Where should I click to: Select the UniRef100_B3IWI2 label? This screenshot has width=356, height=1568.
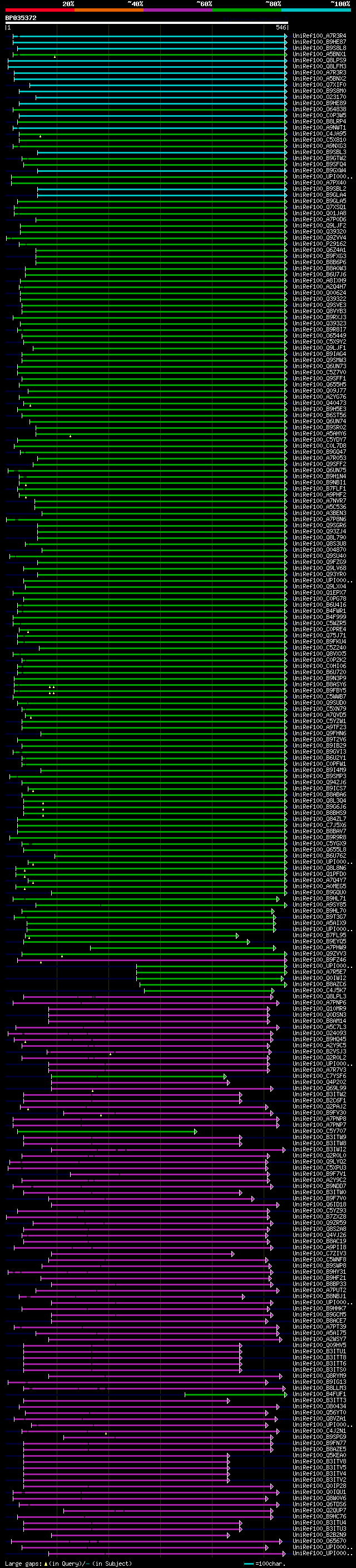point(319,1149)
